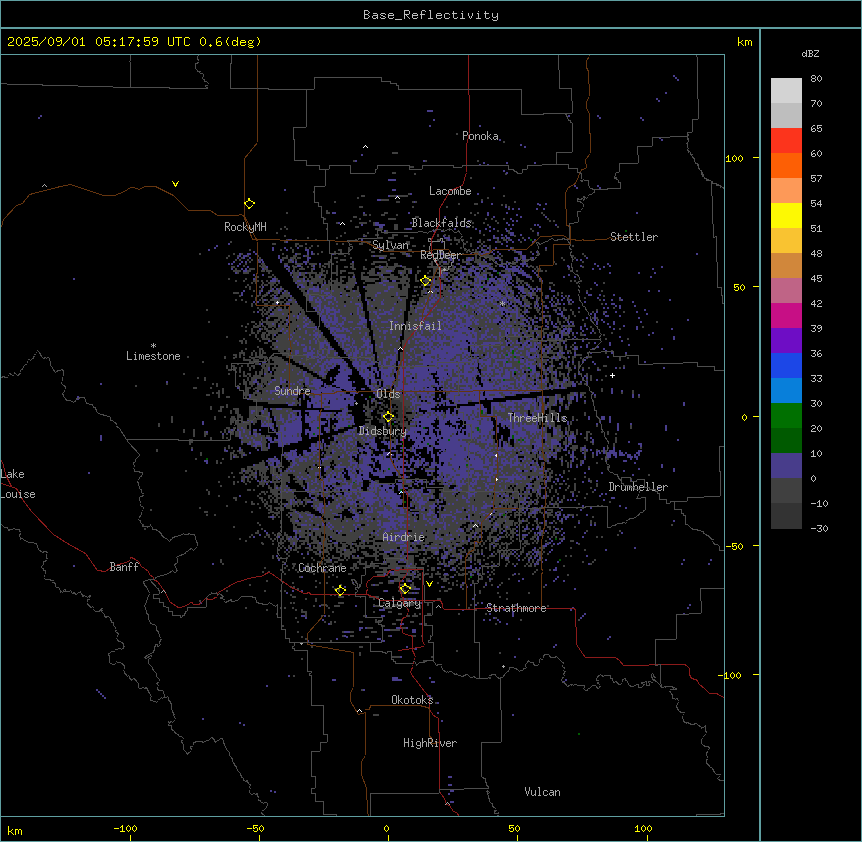Image resolution: width=862 pixels, height=842 pixels.
Task: Select the ThreeHills map label
Action: coord(537,418)
